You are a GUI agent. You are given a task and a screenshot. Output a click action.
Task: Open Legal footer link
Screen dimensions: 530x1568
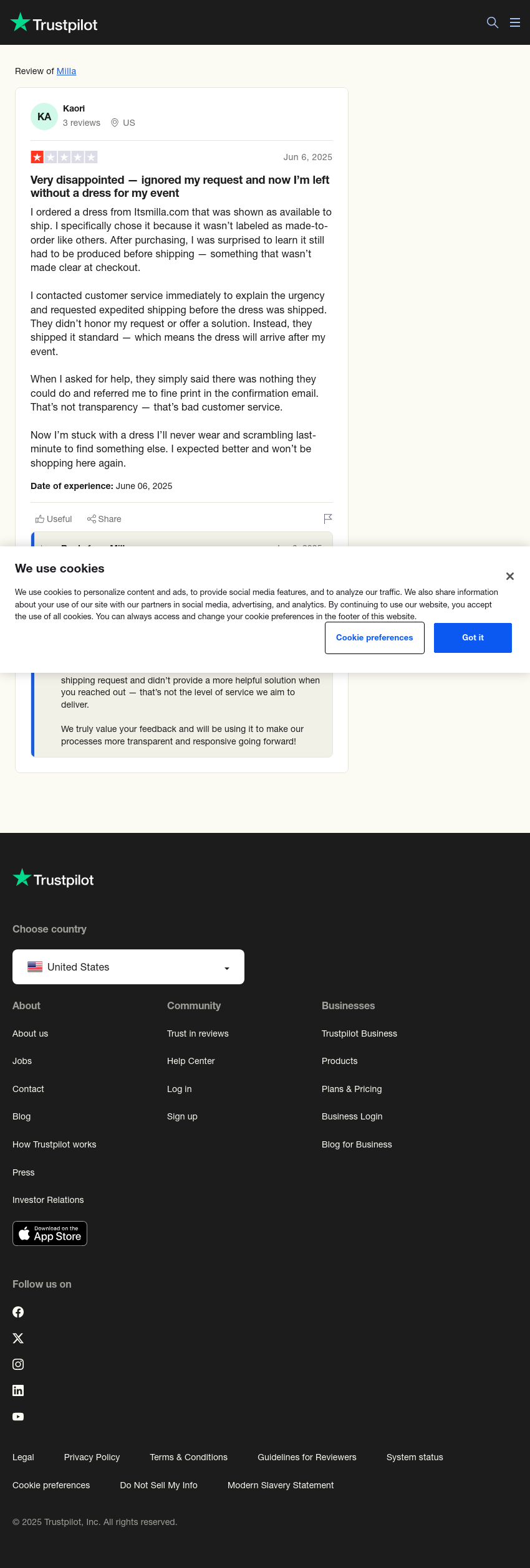point(23,1457)
